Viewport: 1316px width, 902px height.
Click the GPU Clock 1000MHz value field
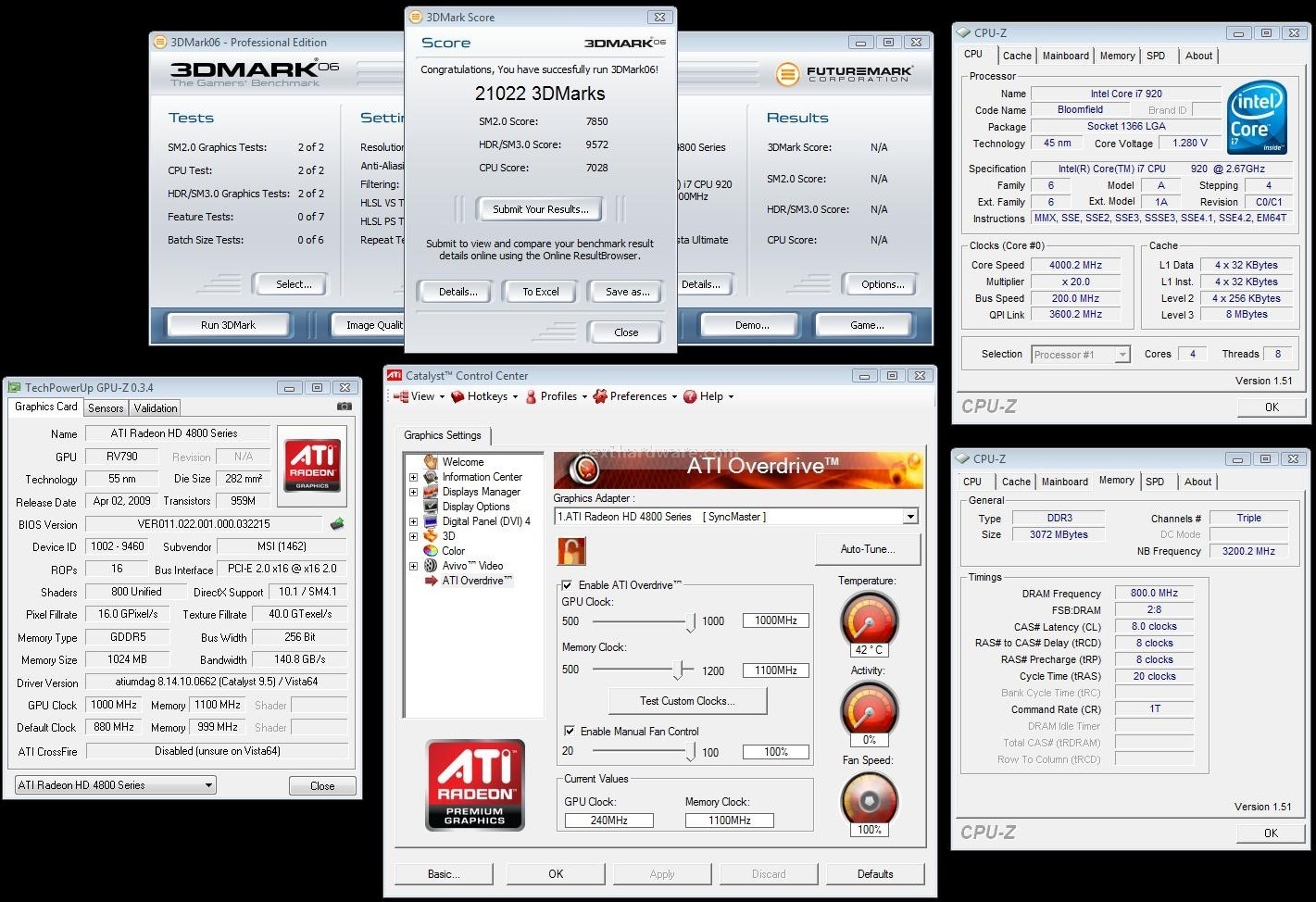[775, 620]
